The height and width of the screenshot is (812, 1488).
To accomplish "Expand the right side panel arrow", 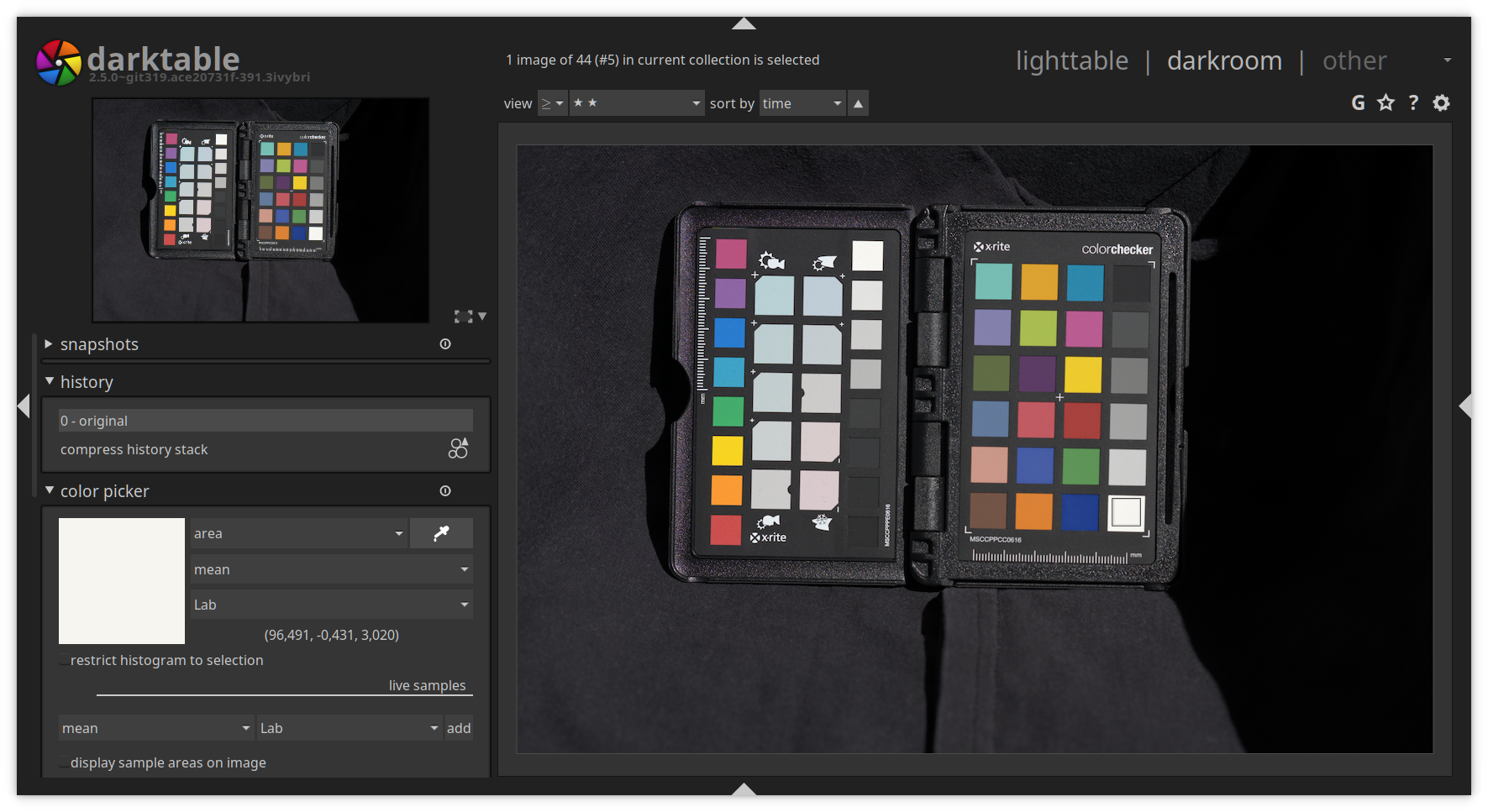I will point(1464,406).
